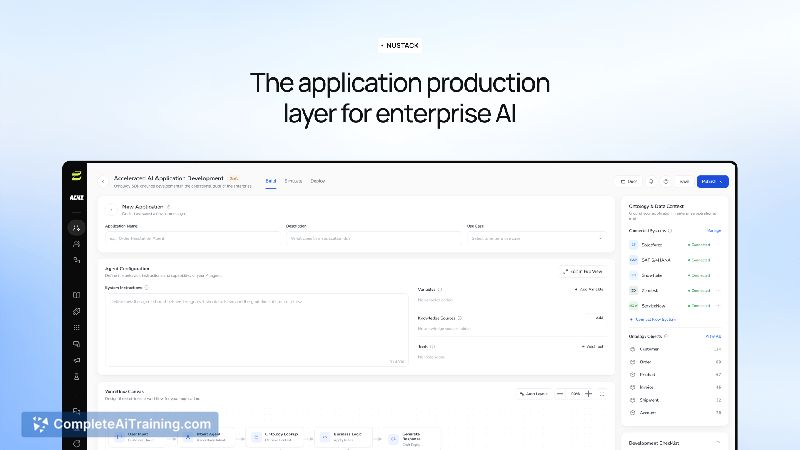Viewport: 800px width, 450px height.
Task: Switch to the Simulate tab
Action: 293,181
